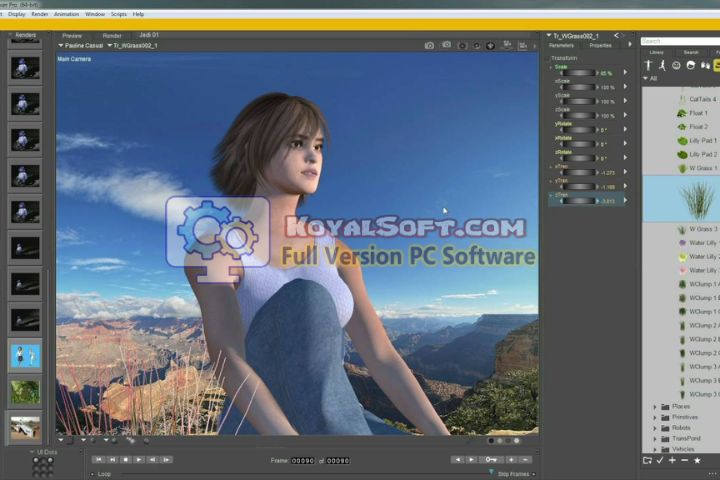Image resolution: width=720 pixels, height=480 pixels.
Task: Click the plus add-to-library icon
Action: 672,460
